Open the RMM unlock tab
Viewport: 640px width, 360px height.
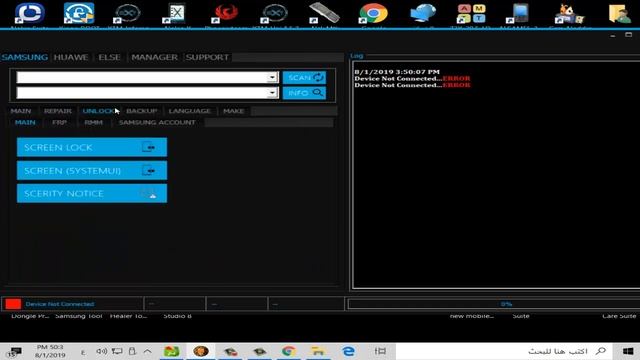(x=93, y=122)
